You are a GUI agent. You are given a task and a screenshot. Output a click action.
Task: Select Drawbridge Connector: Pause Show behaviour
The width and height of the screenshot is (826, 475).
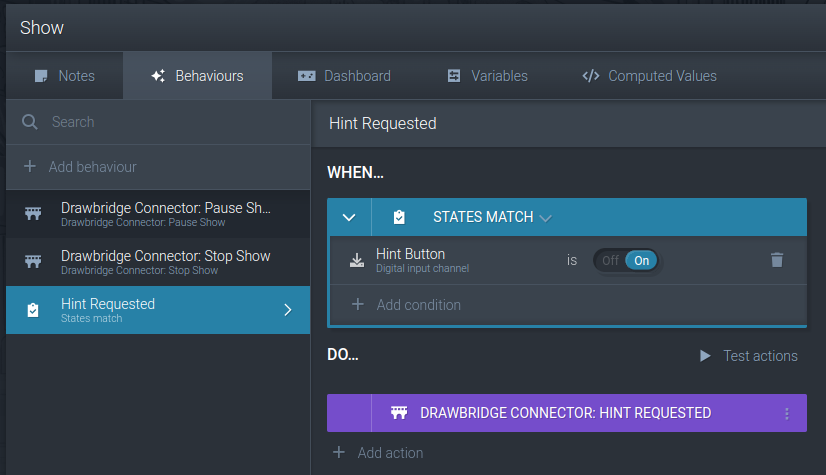pos(158,214)
